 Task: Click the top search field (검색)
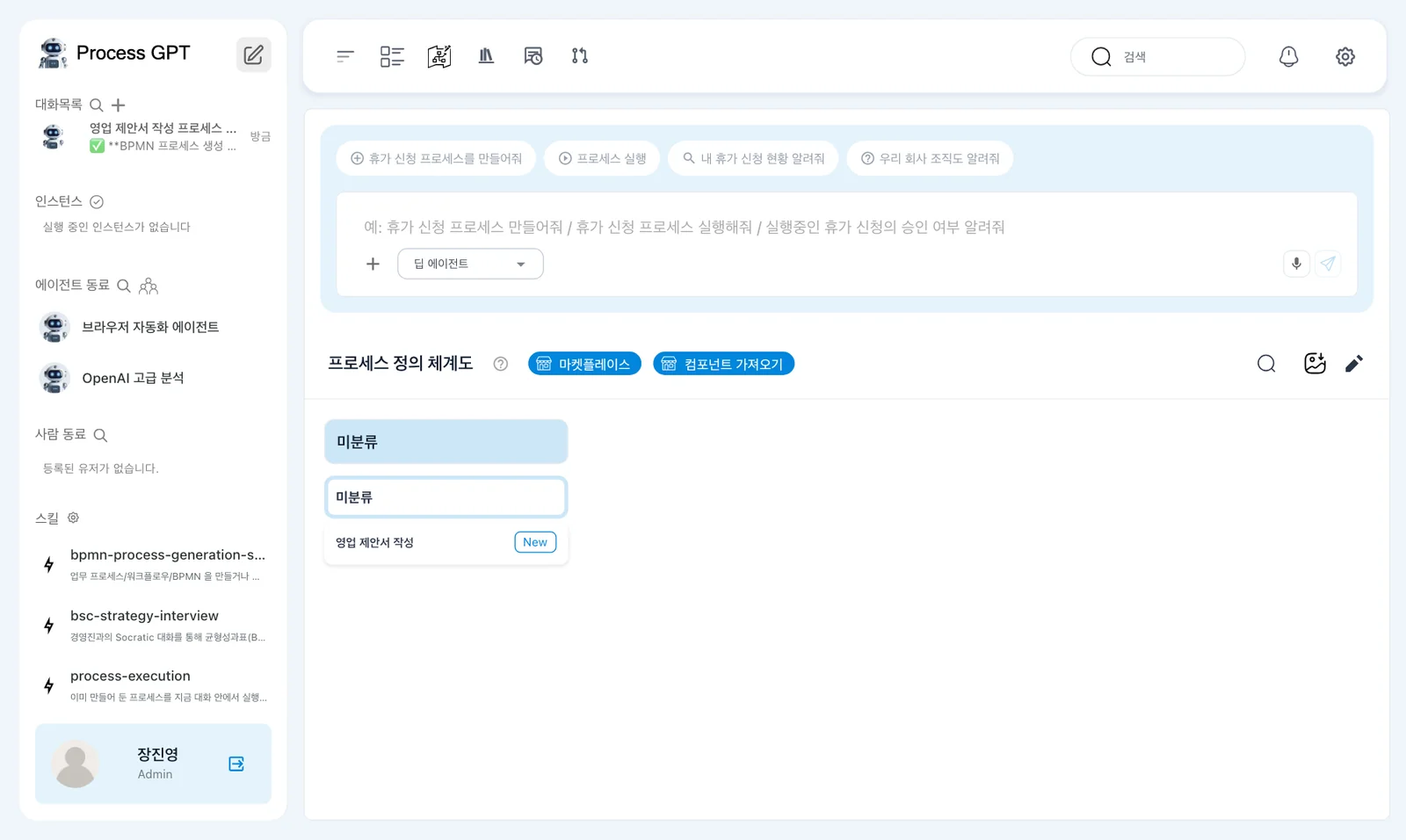tap(1157, 56)
